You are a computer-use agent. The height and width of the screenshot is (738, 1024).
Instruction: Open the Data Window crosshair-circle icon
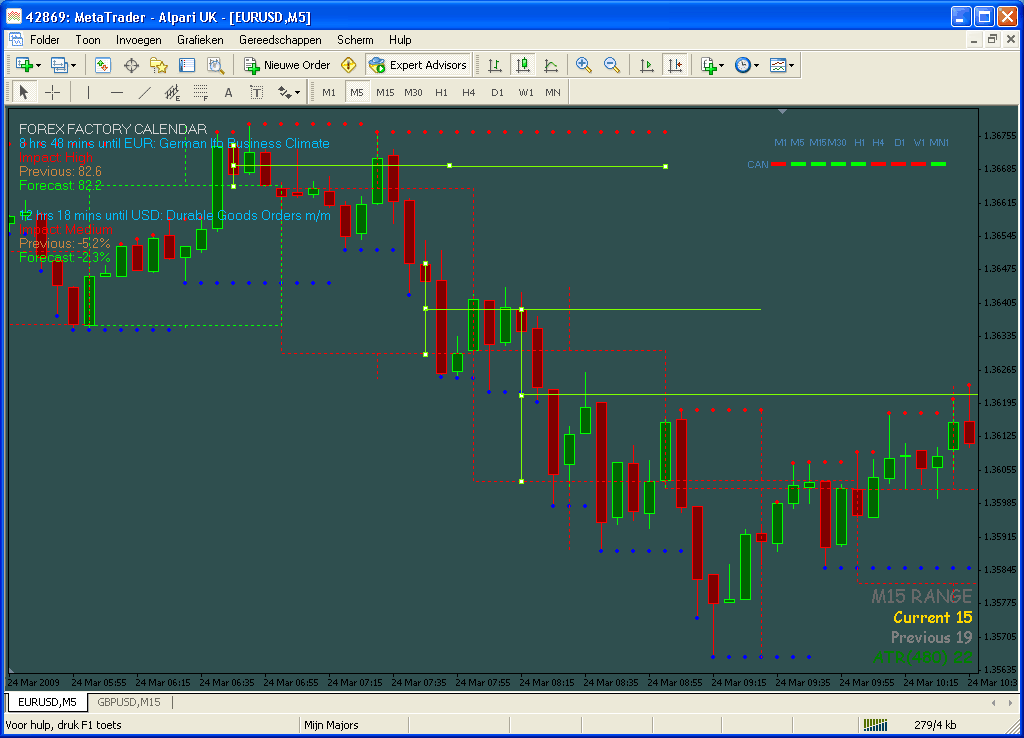tap(131, 65)
